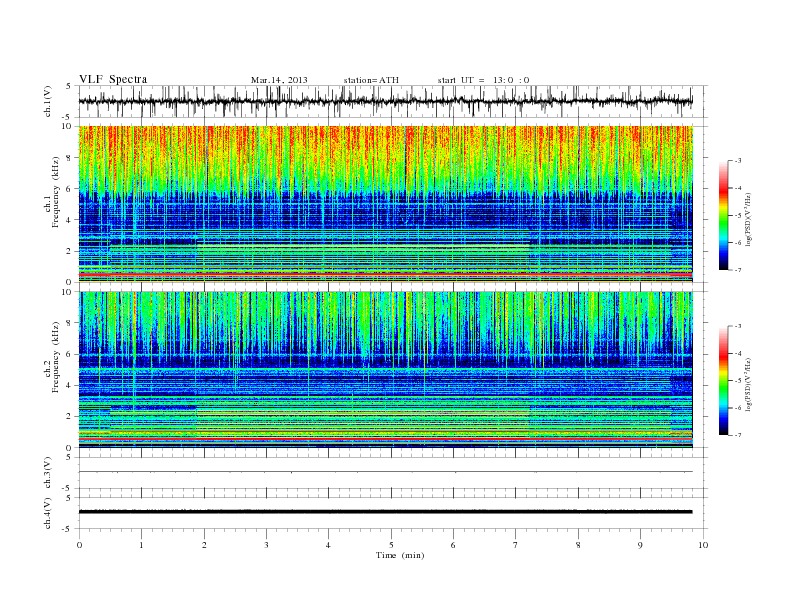This screenshot has width=792, height=612.
Task: Click the "-5" tick on ch.2 color bar
Action: (x=738, y=381)
